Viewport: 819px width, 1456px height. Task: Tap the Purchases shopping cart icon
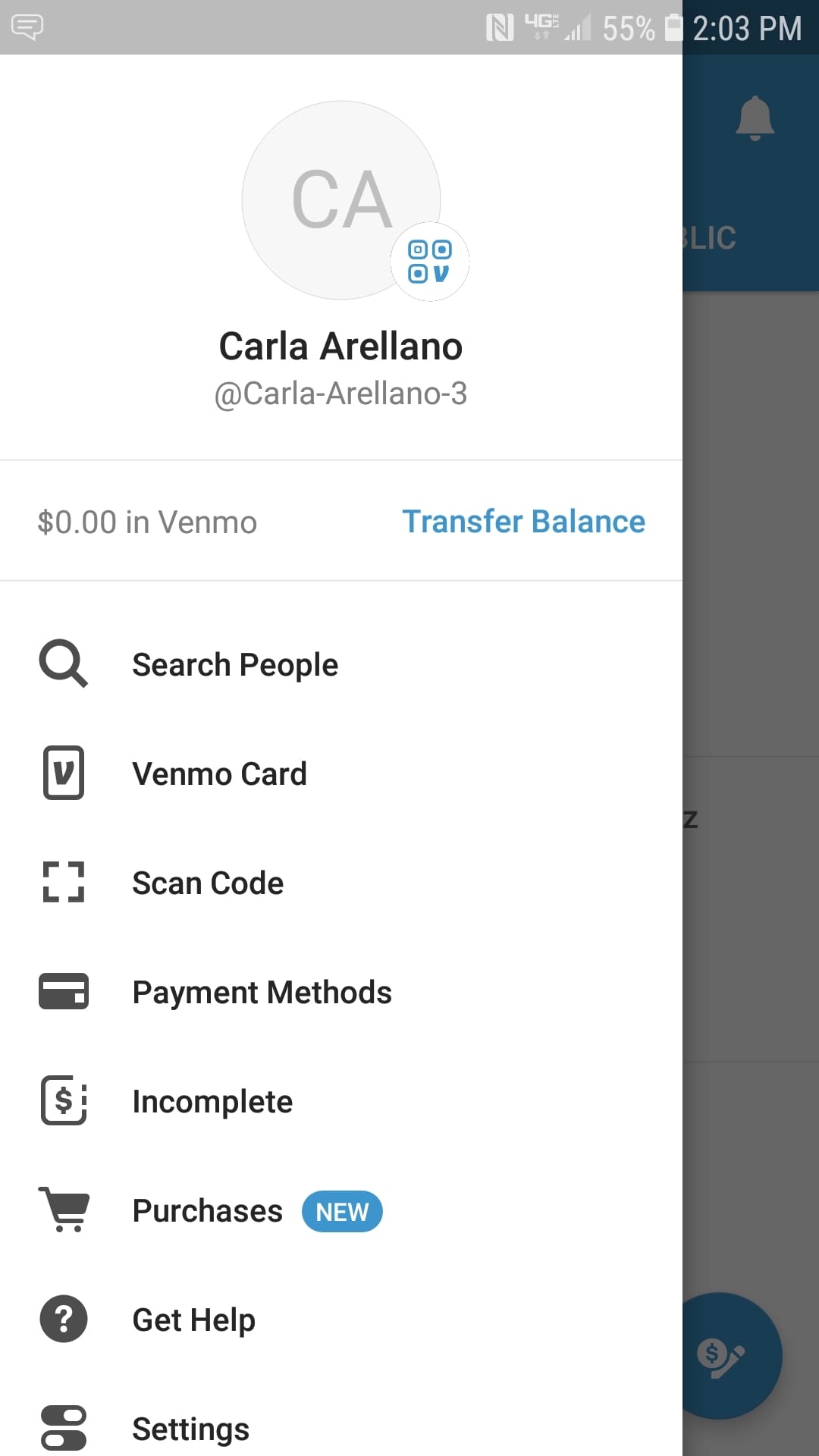coord(64,1210)
